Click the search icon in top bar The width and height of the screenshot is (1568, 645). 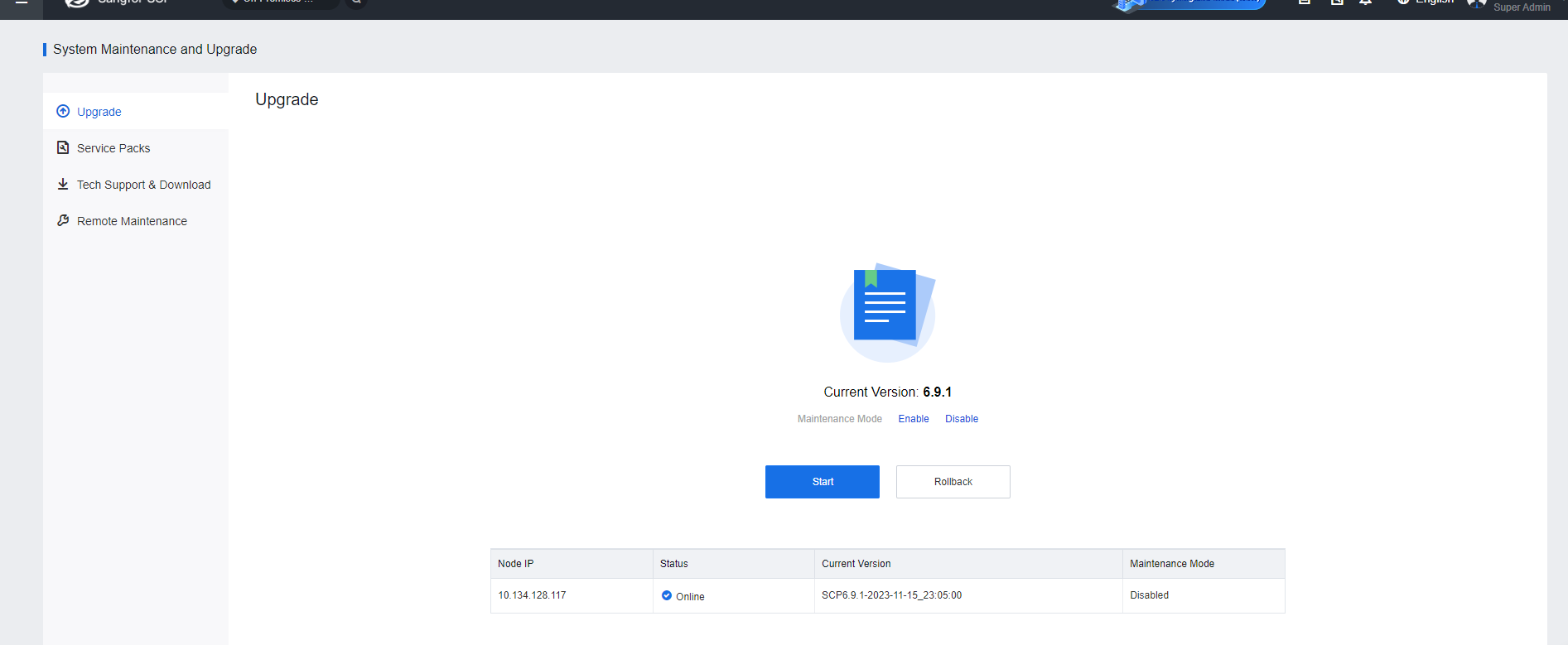click(356, 3)
